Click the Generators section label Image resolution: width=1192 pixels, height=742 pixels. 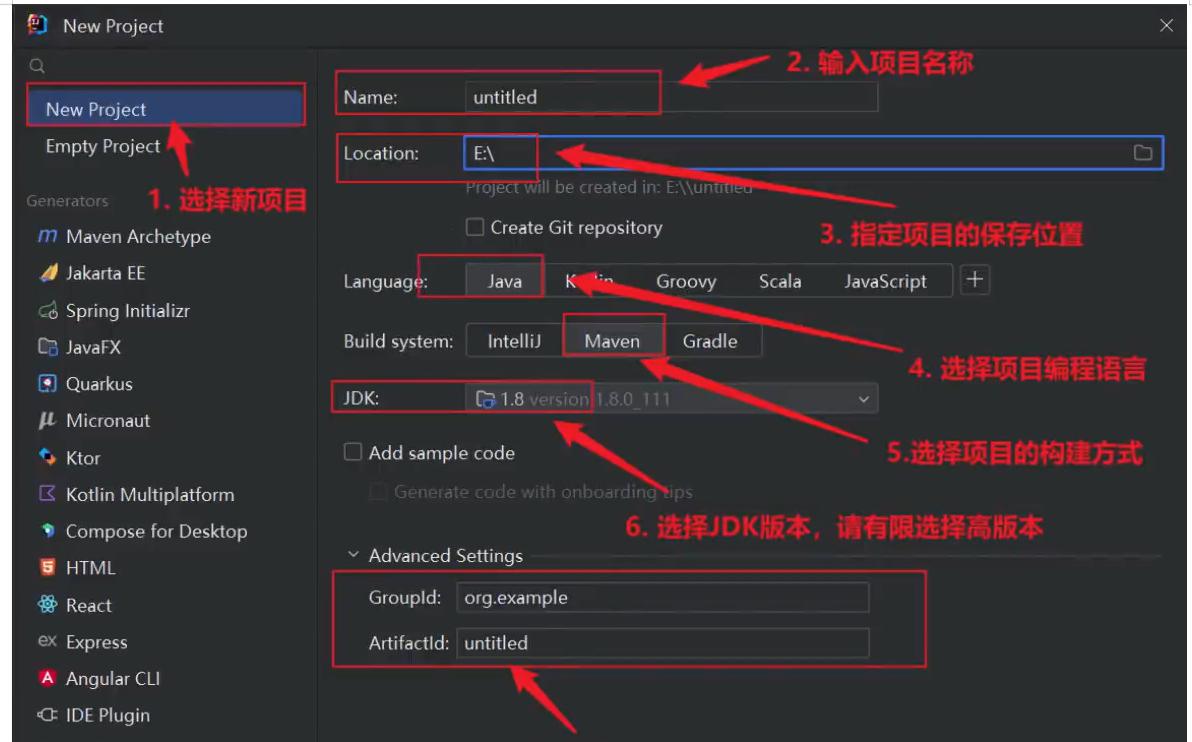[67, 201]
